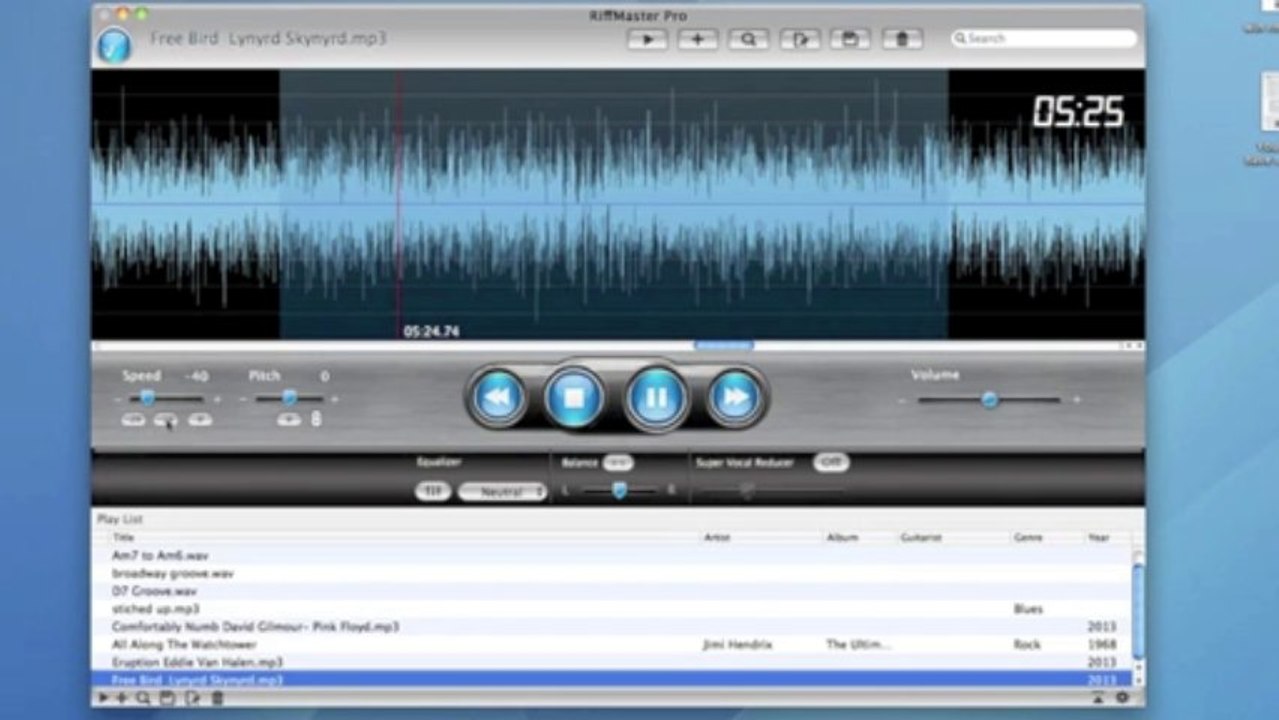Click the rewind playback button
1279x720 pixels.
[x=497, y=398]
